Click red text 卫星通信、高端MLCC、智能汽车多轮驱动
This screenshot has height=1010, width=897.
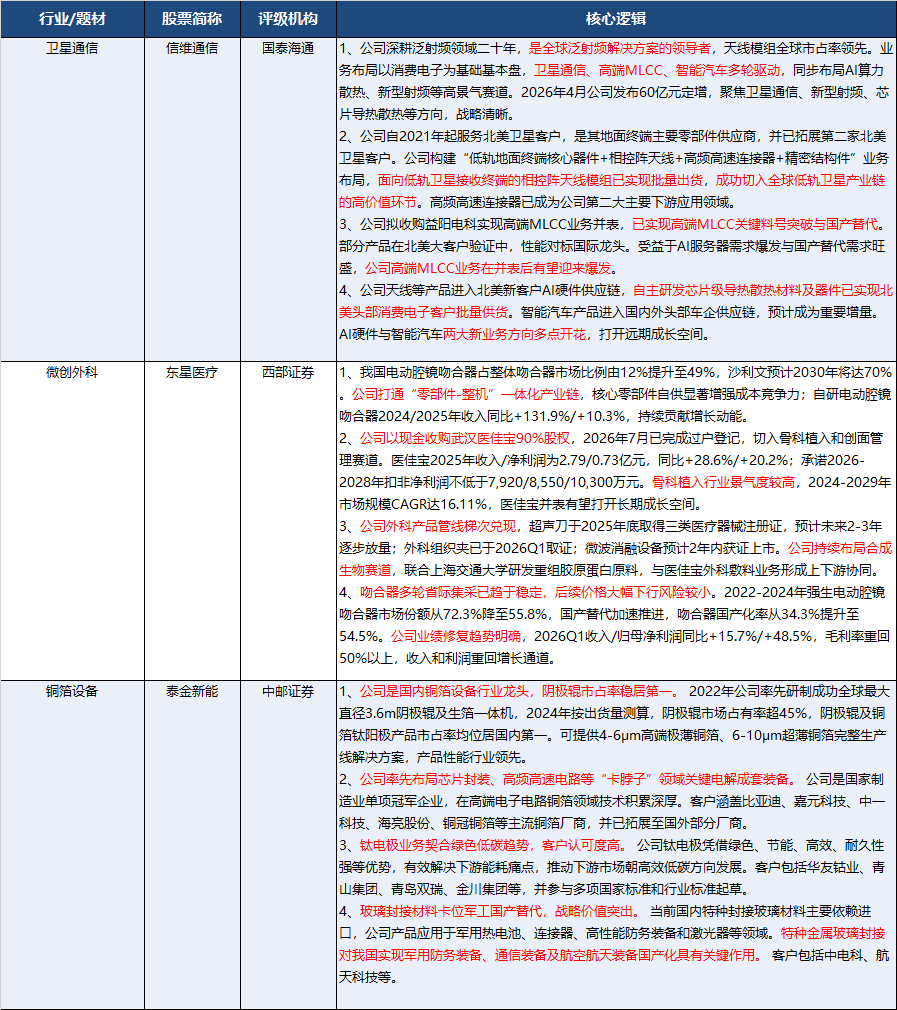[657, 70]
